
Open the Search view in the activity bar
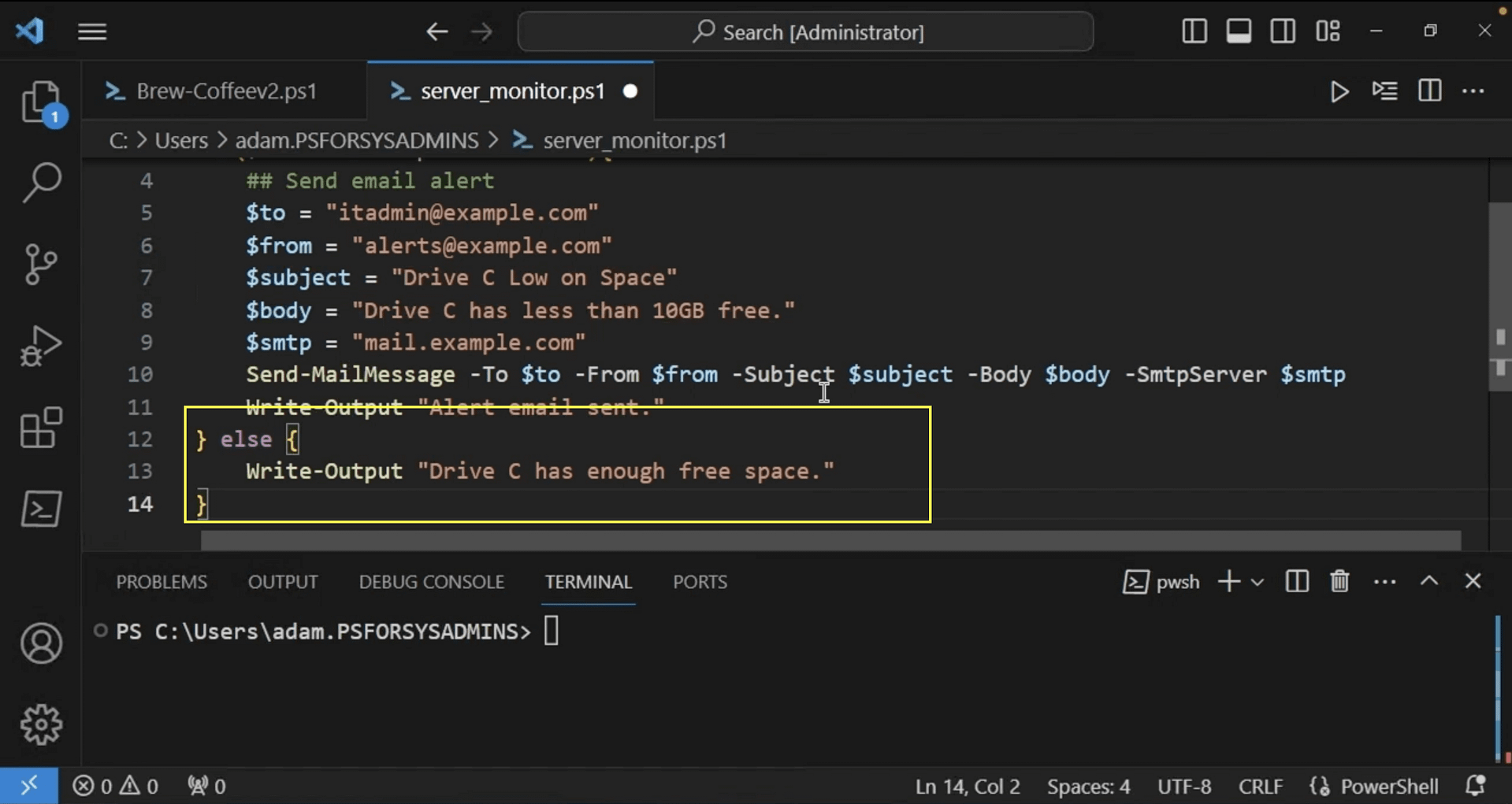pyautogui.click(x=41, y=183)
